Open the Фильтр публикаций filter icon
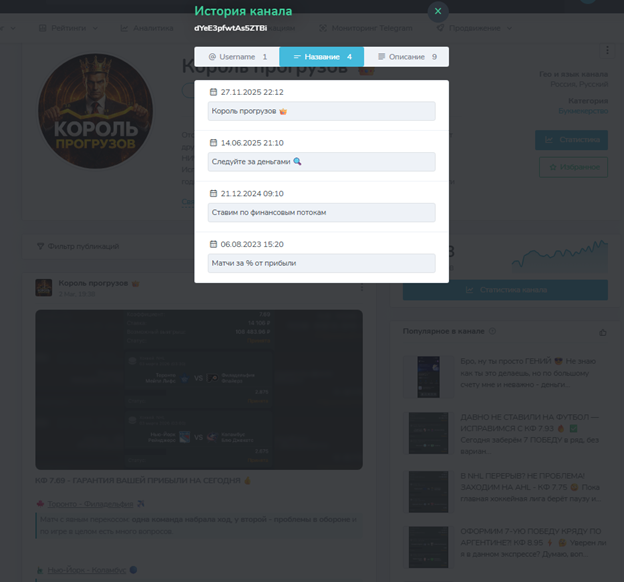The image size is (624, 582). coord(40,246)
